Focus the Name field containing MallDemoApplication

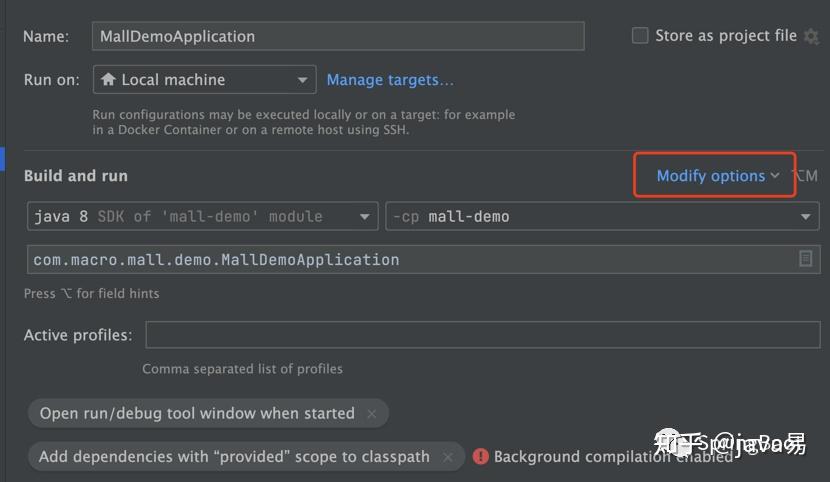338,36
